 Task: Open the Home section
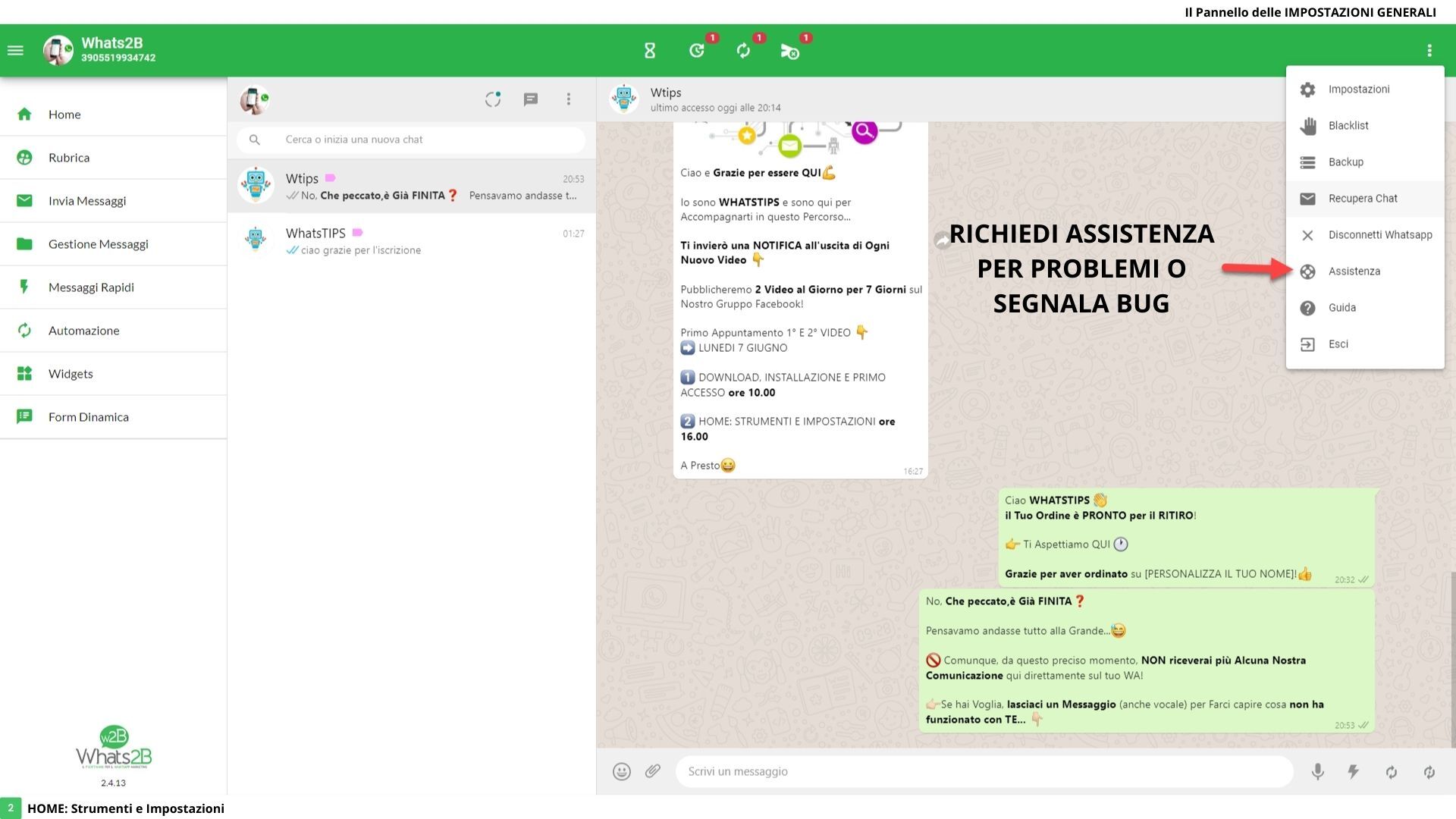(114, 115)
